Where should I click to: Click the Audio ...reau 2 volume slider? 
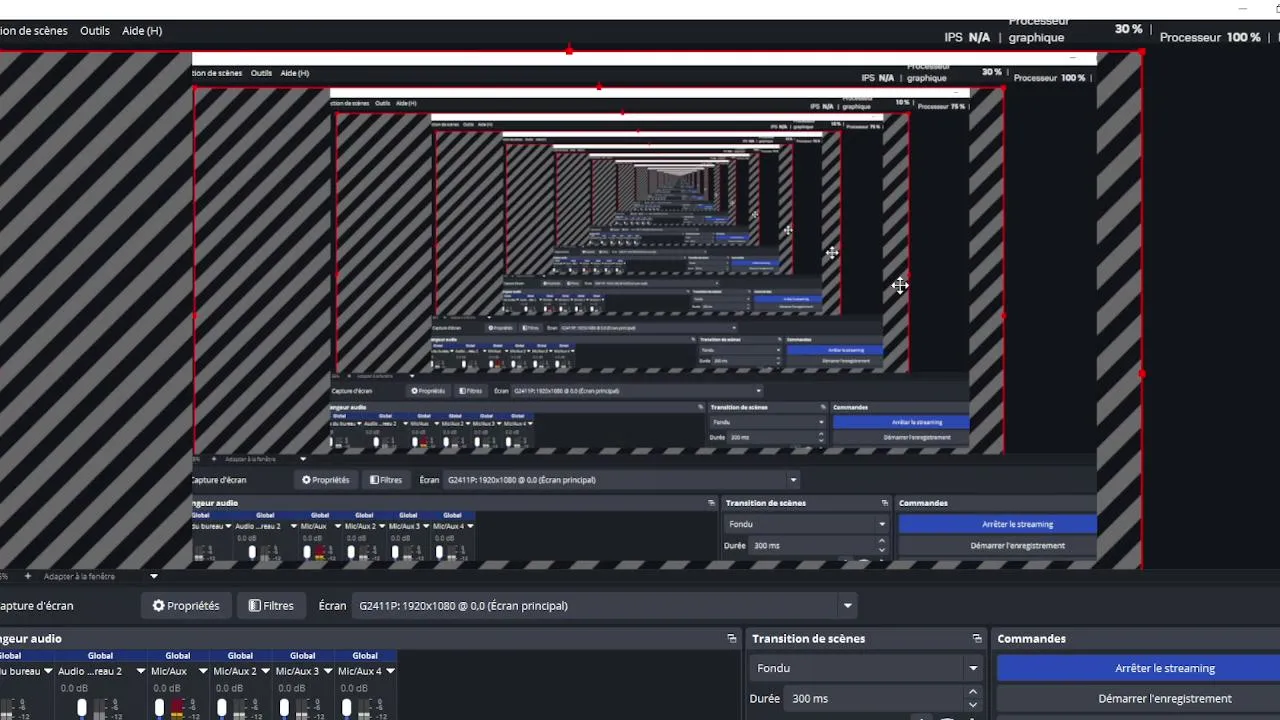(82, 708)
